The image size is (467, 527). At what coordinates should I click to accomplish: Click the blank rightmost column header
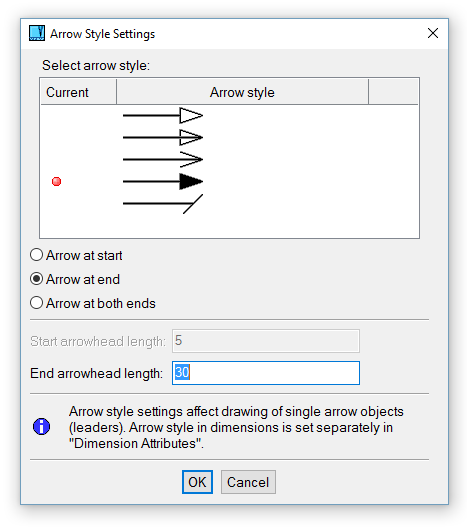click(x=393, y=92)
